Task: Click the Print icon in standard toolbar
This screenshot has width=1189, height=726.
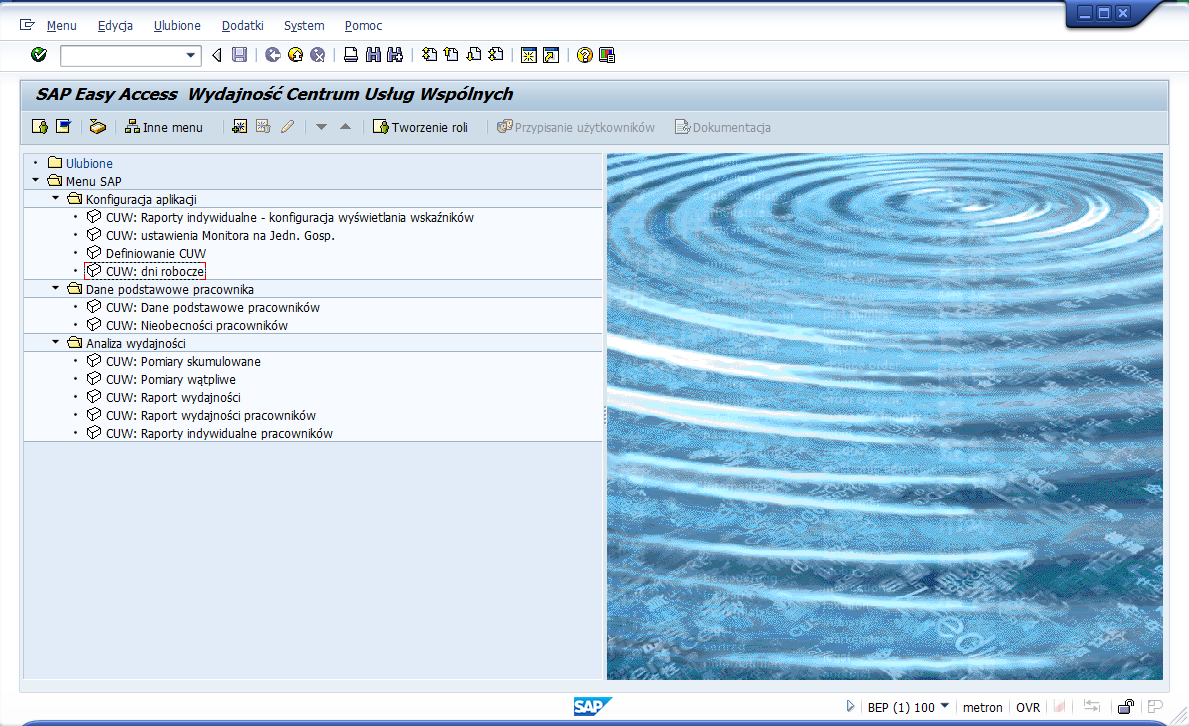Action: (x=351, y=55)
